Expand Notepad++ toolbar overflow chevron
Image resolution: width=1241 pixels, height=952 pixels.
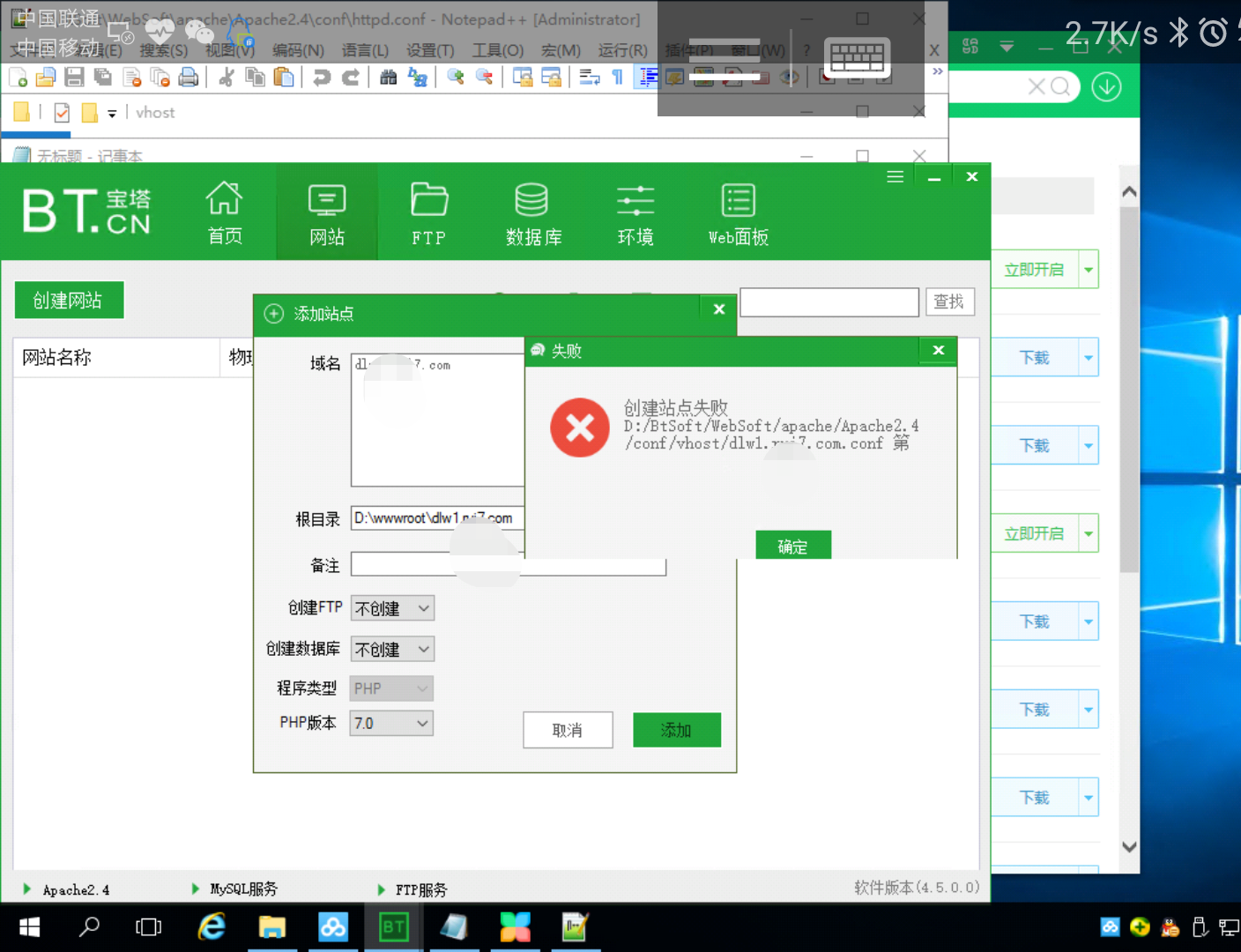937,71
